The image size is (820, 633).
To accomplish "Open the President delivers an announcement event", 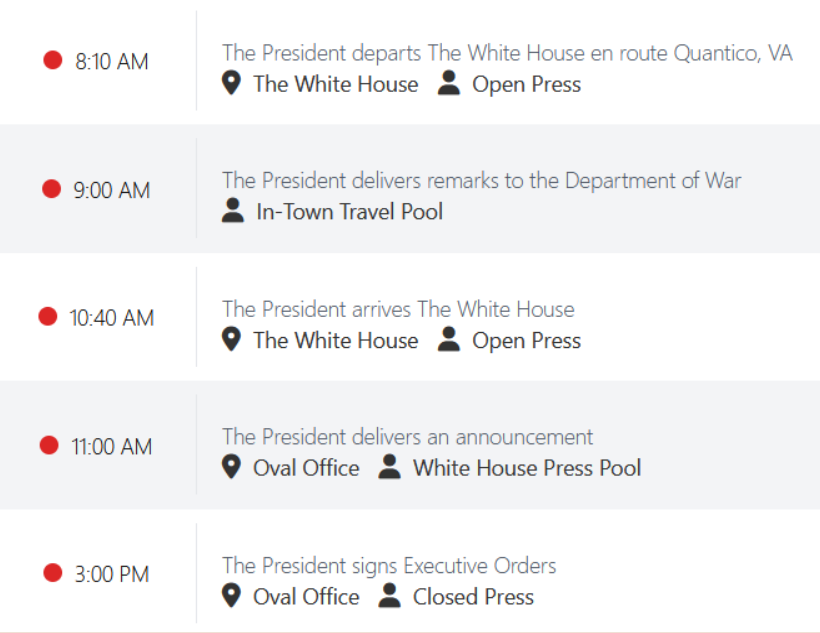I will (407, 437).
